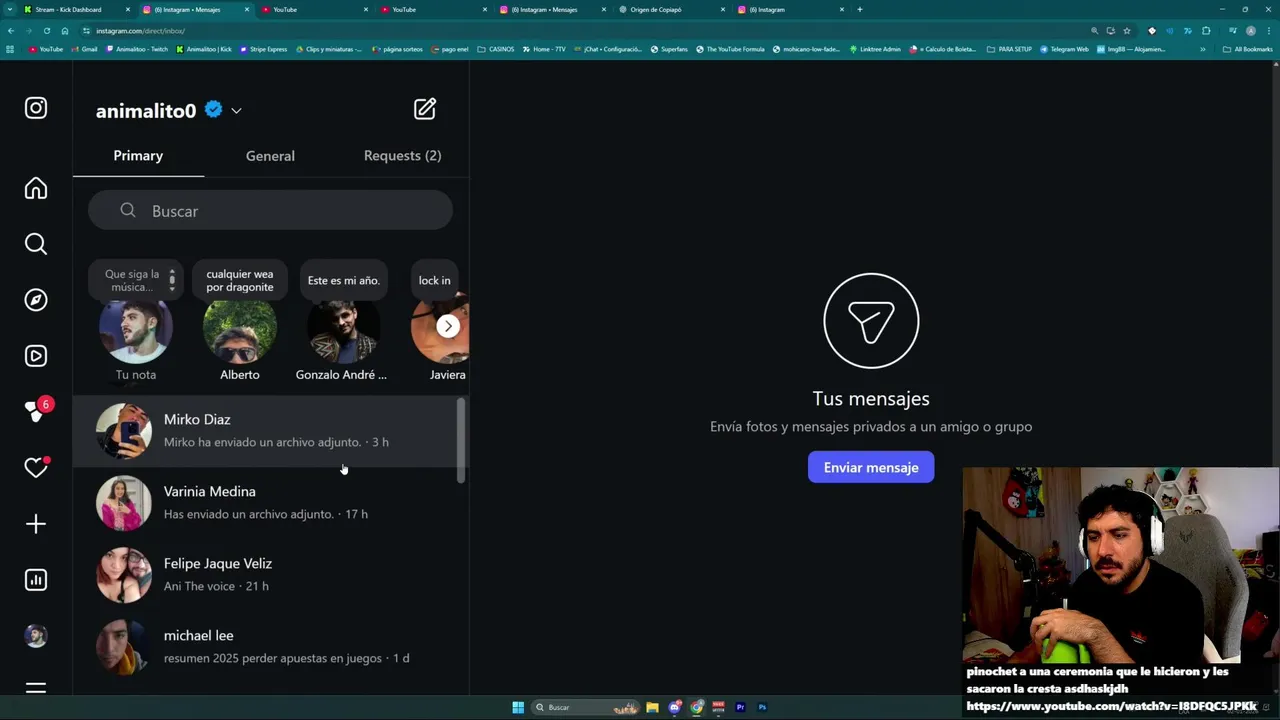Click the paper plane messages icon
The image size is (1280, 720).
point(871,321)
